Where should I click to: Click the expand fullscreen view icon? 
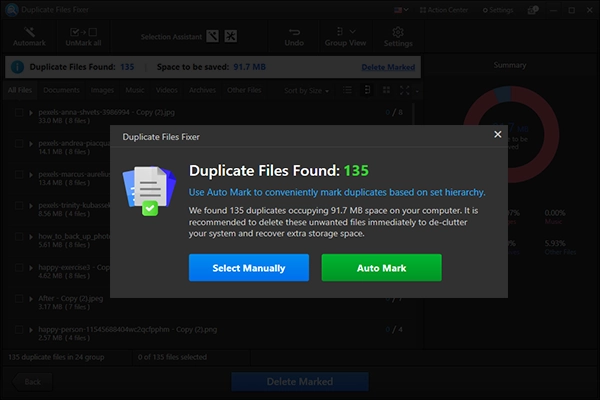404,90
